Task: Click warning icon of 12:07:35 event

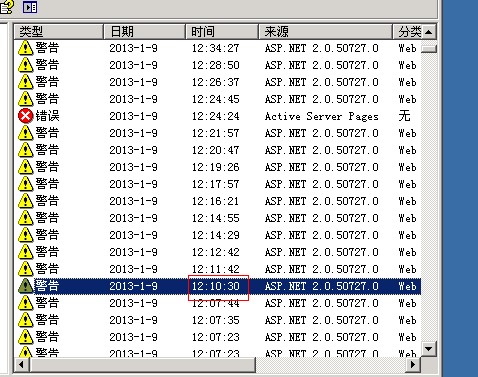Action: [25, 320]
